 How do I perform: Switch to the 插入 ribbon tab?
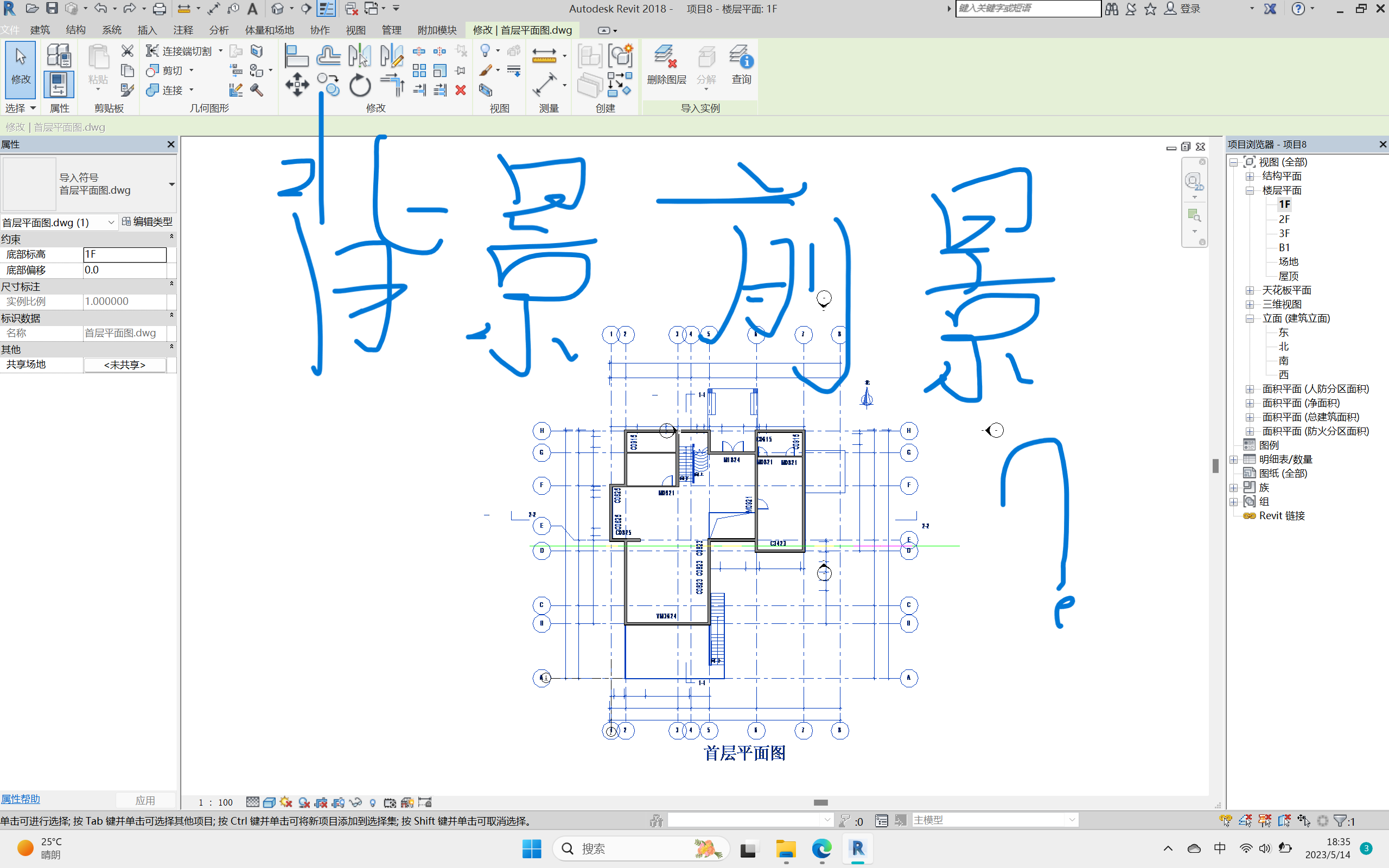tap(147, 30)
